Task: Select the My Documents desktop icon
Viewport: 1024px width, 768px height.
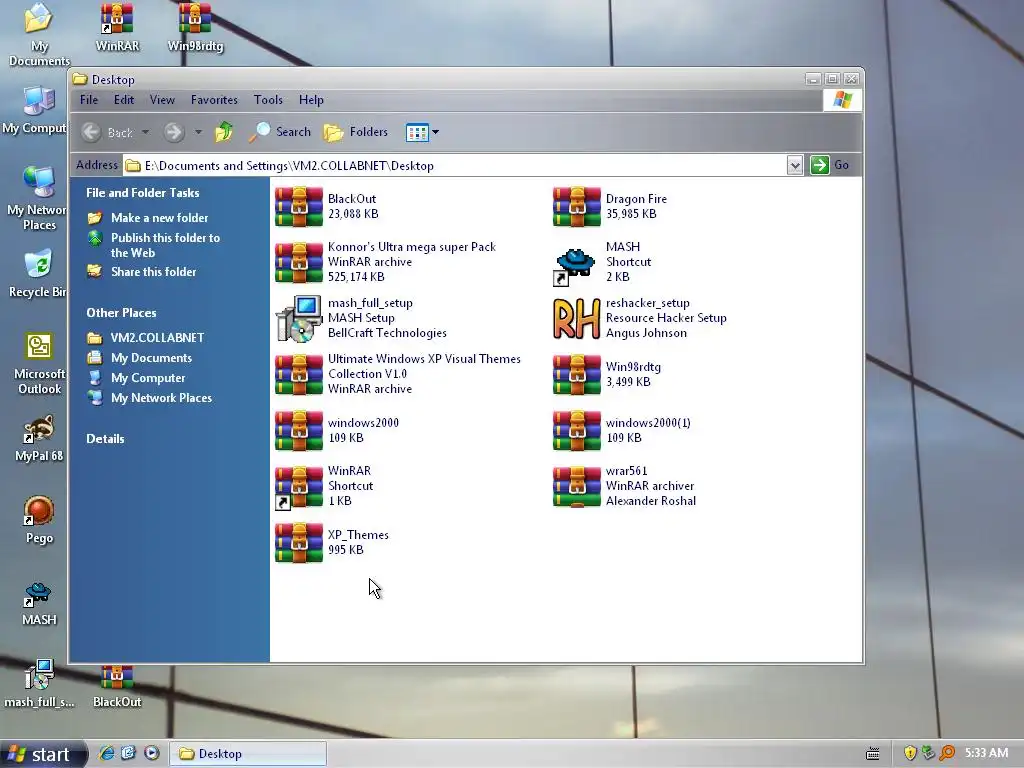Action: coord(39,34)
